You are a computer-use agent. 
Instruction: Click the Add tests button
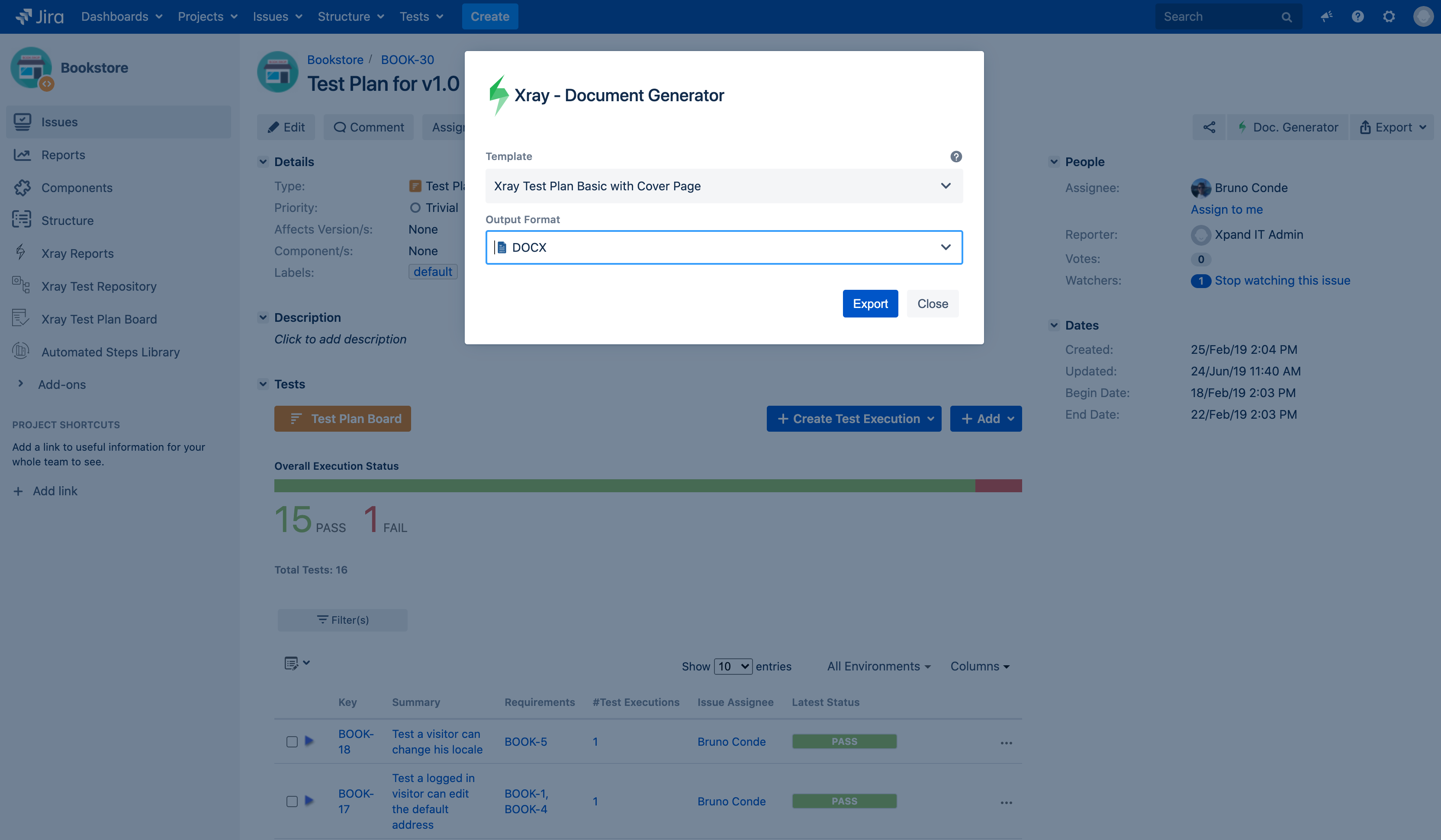(986, 419)
